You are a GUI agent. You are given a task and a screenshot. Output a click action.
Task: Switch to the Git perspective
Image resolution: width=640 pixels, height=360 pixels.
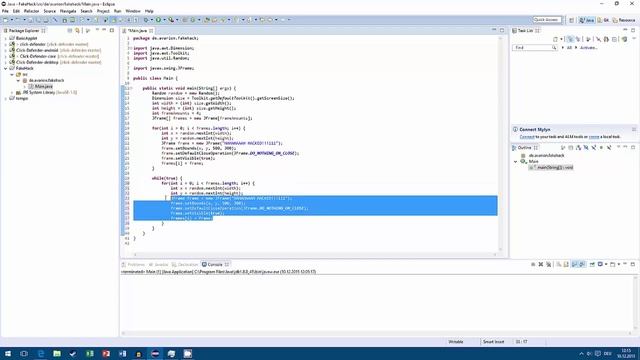[603, 20]
